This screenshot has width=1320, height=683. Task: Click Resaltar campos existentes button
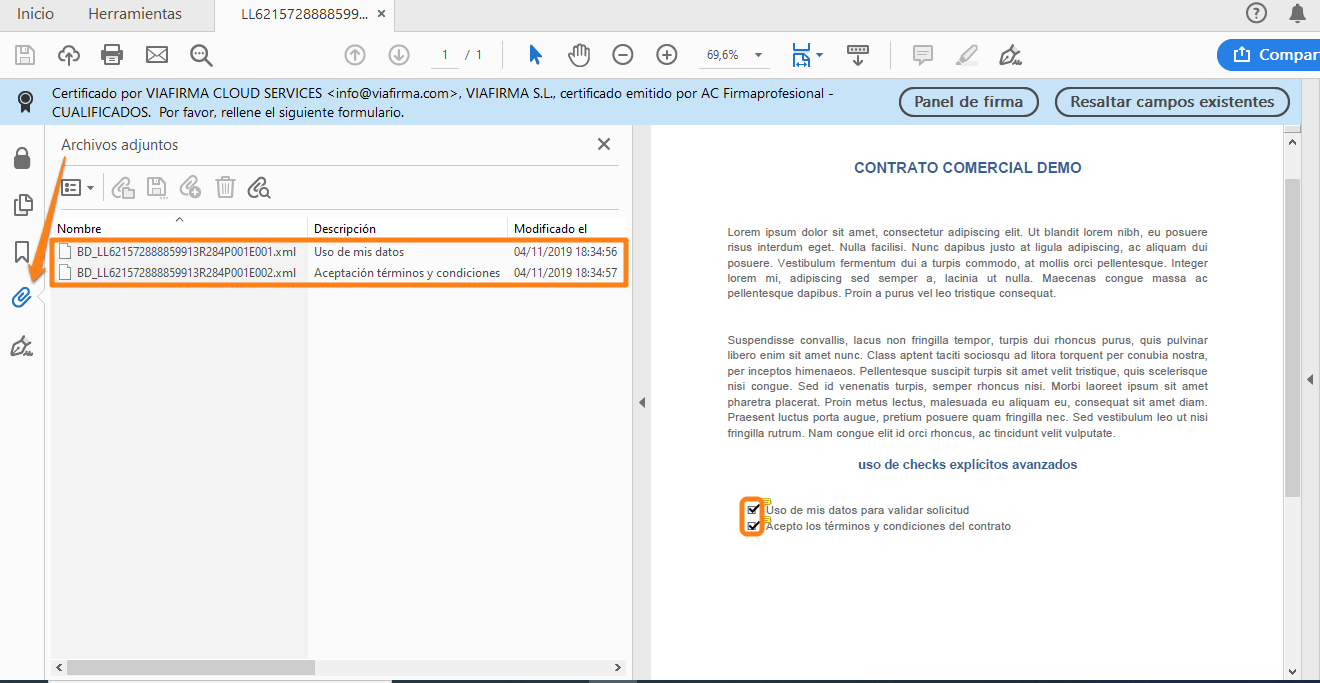(x=1172, y=101)
